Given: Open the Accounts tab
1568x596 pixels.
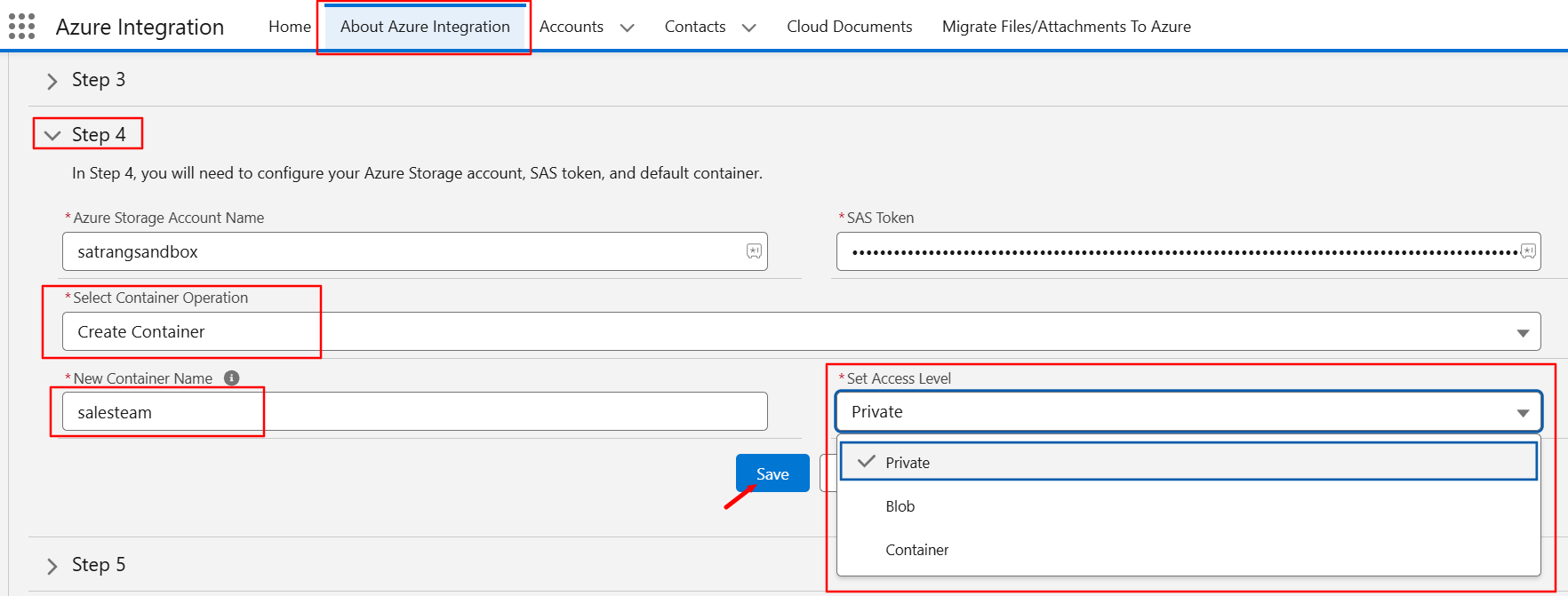Looking at the screenshot, I should (x=572, y=27).
